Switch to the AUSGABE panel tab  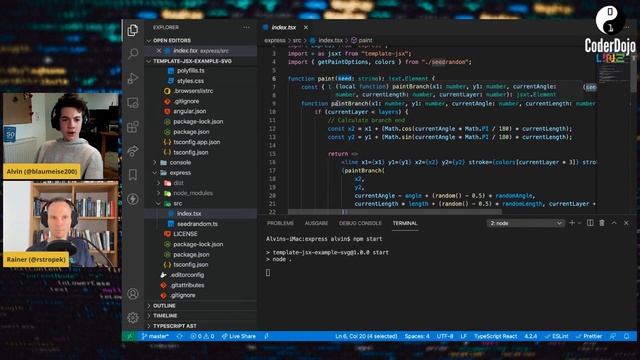coord(316,223)
